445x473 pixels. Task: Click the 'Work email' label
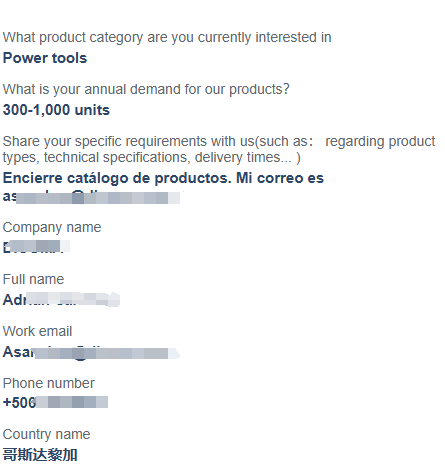(37, 332)
